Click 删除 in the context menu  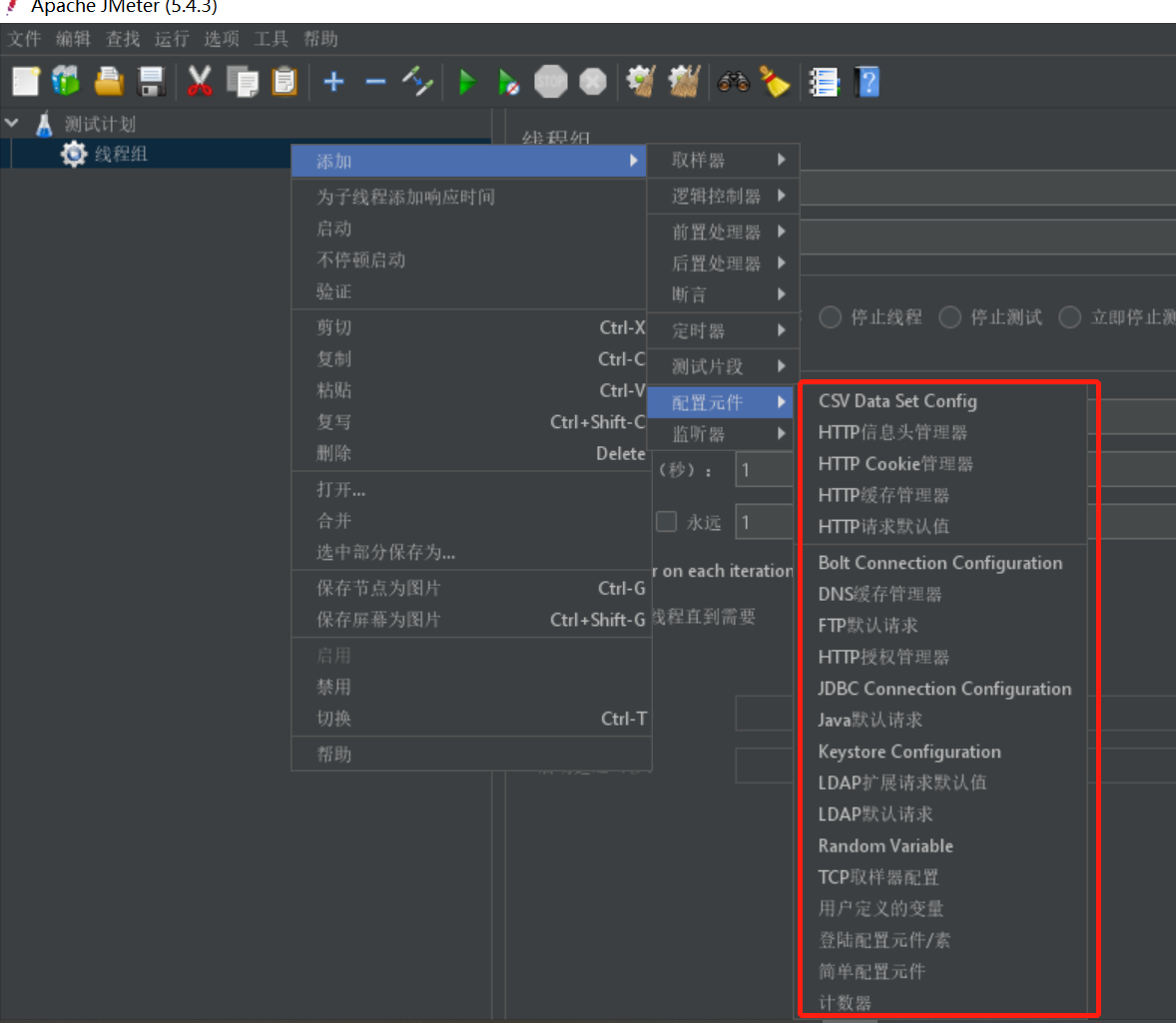[x=470, y=454]
